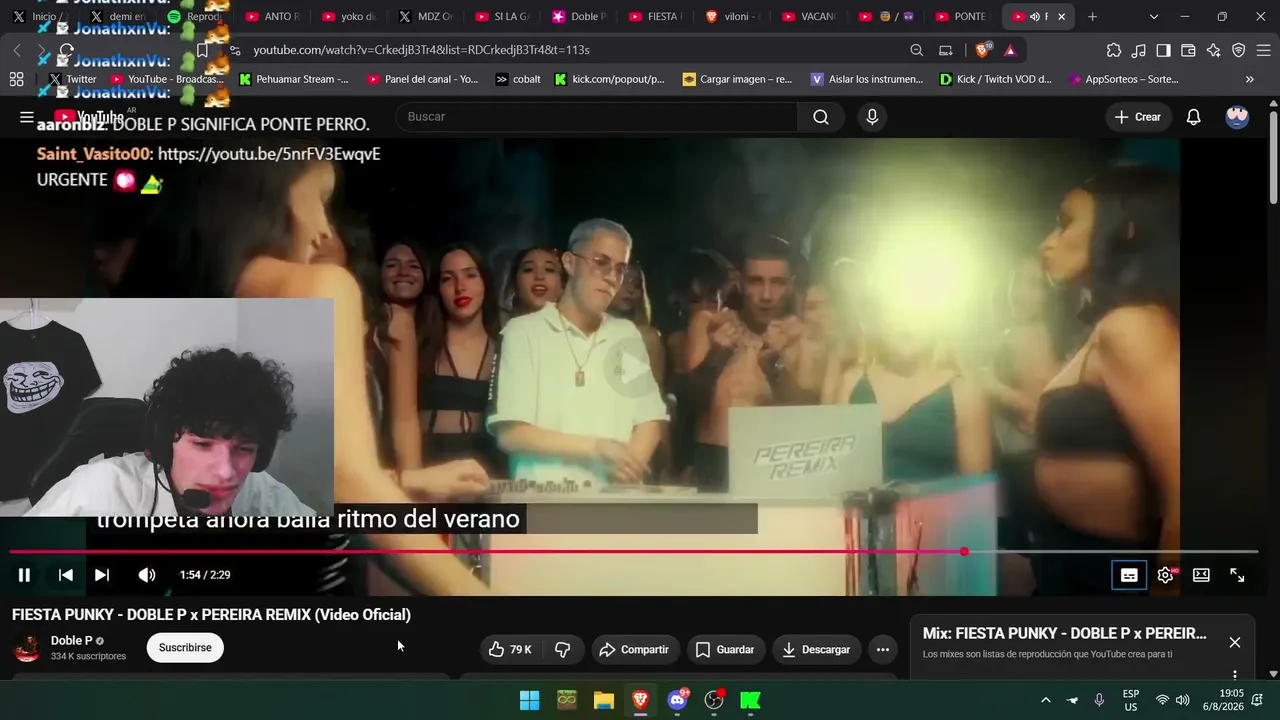
Task: Toggle the browser sidebar panel
Action: tap(1164, 50)
